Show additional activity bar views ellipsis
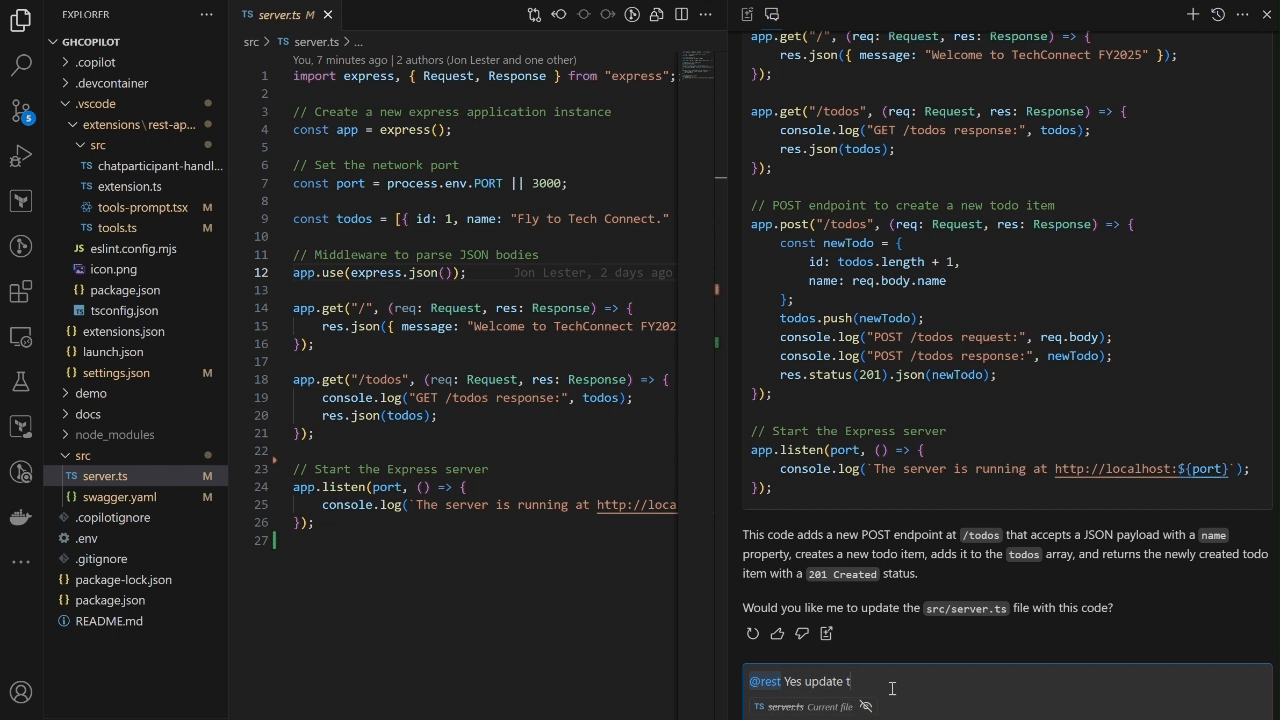This screenshot has height=720, width=1280. (21, 562)
